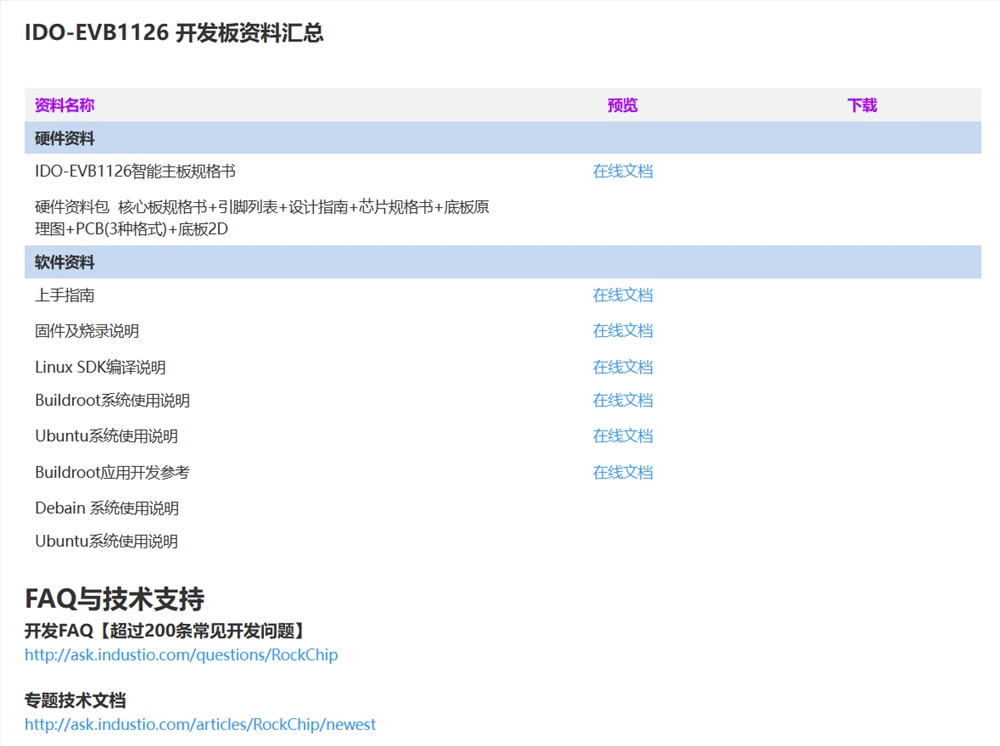Click the 硬件资料包 description text
The height and width of the screenshot is (746, 1000).
click(x=262, y=217)
